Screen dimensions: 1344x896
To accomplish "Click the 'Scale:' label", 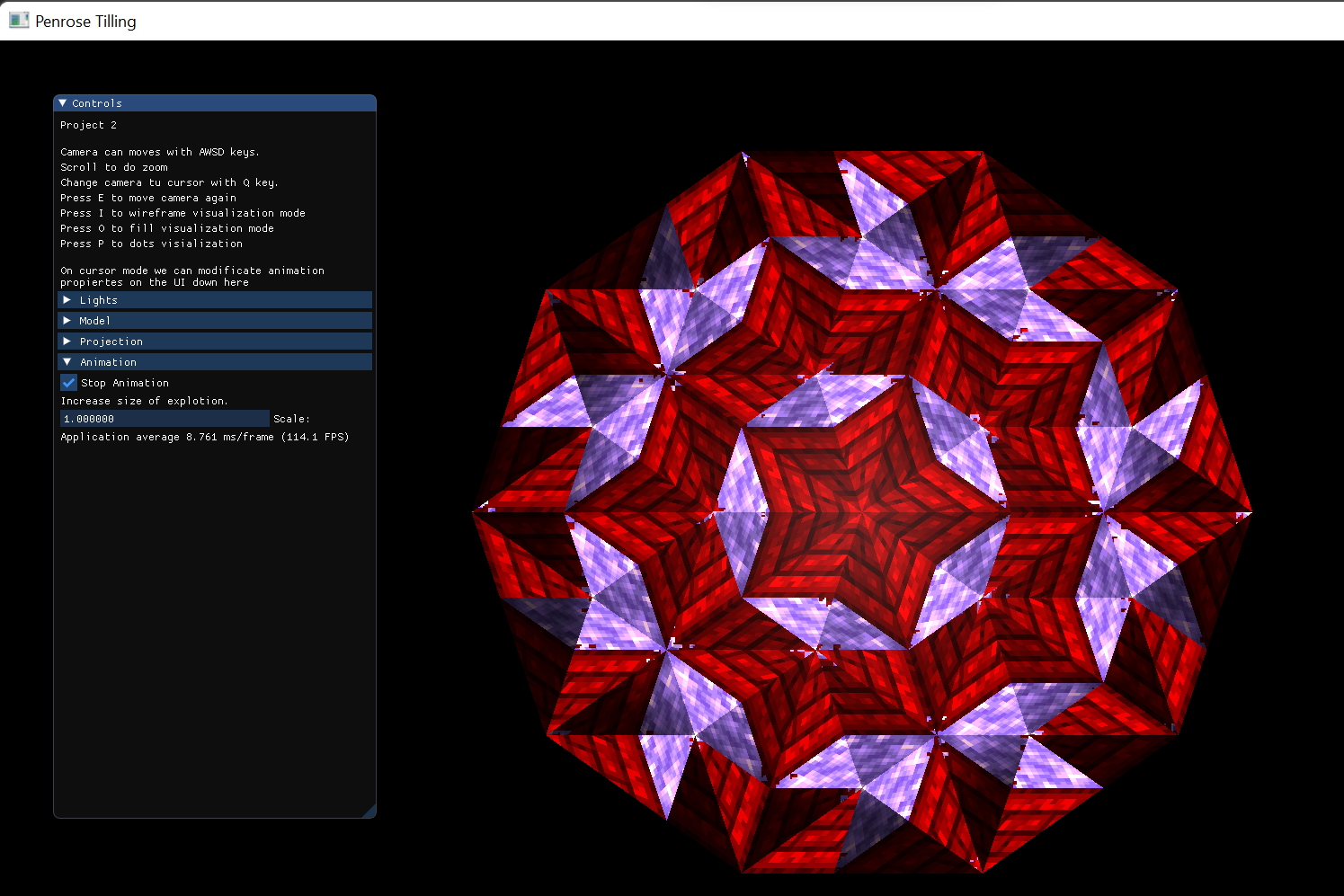I will pos(291,419).
